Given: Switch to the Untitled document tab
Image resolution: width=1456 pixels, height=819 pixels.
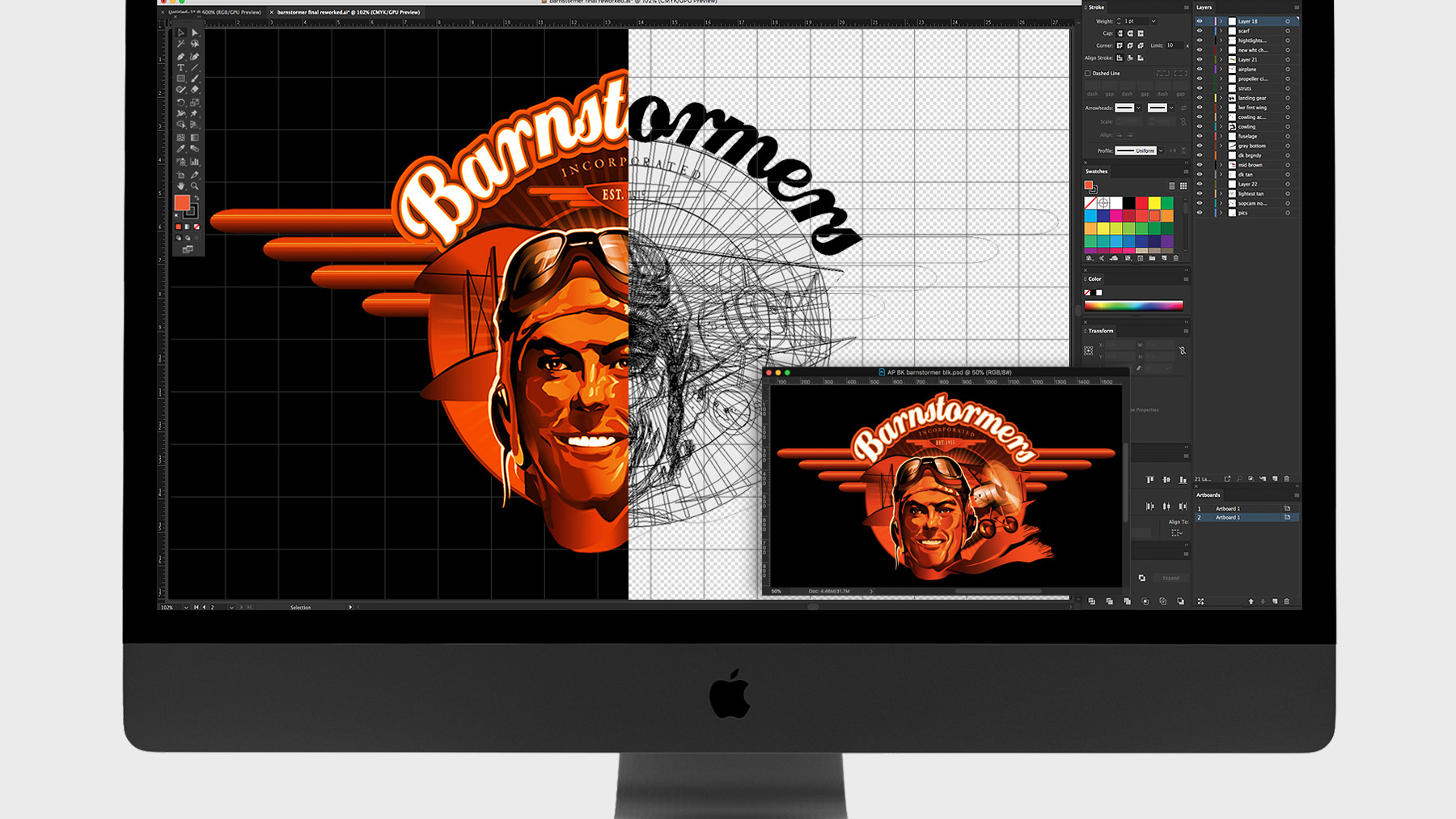Looking at the screenshot, I should pos(214,12).
